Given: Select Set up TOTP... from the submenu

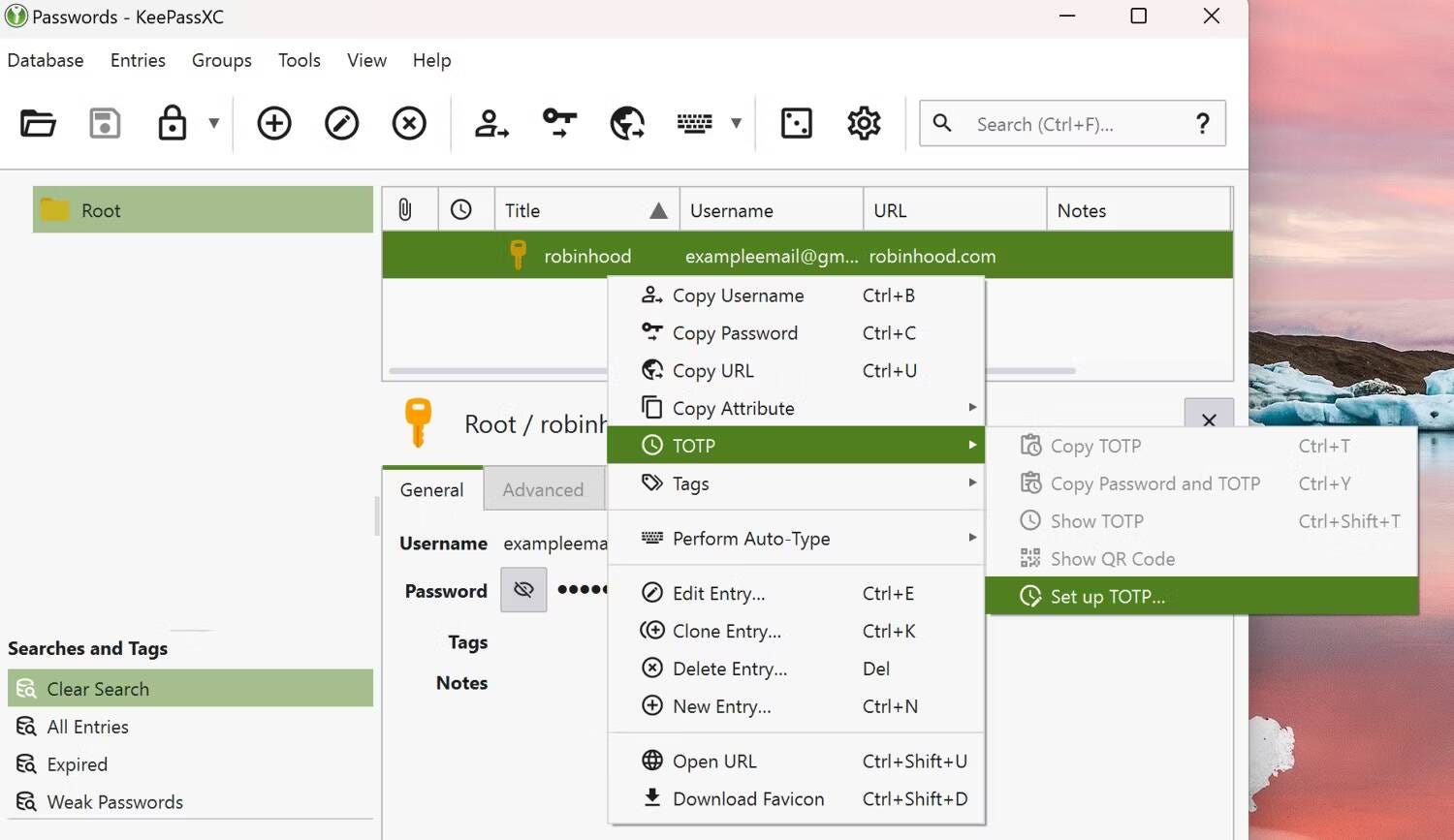Looking at the screenshot, I should (1107, 597).
